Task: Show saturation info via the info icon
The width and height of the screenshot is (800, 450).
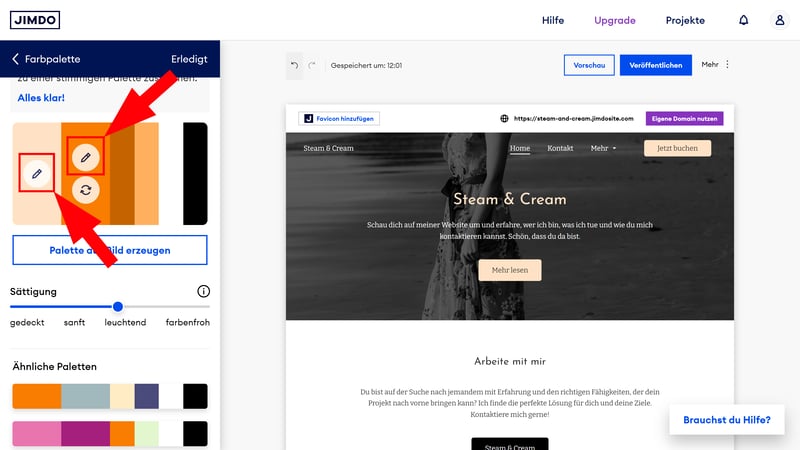Action: coord(203,291)
